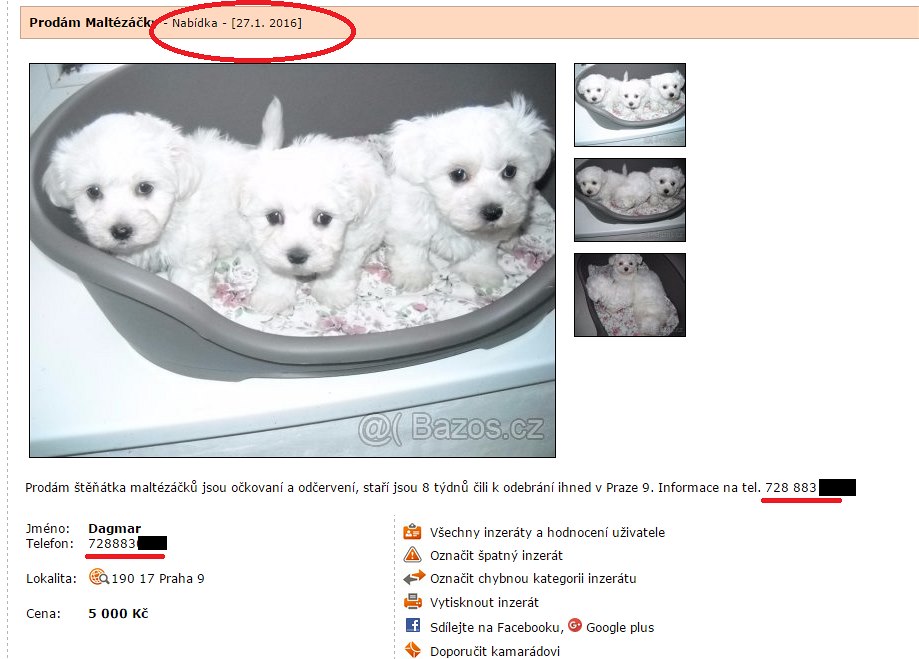Viewport: 919px width, 659px height.
Task: Open first puppy thumbnail with three puppies
Action: (629, 105)
